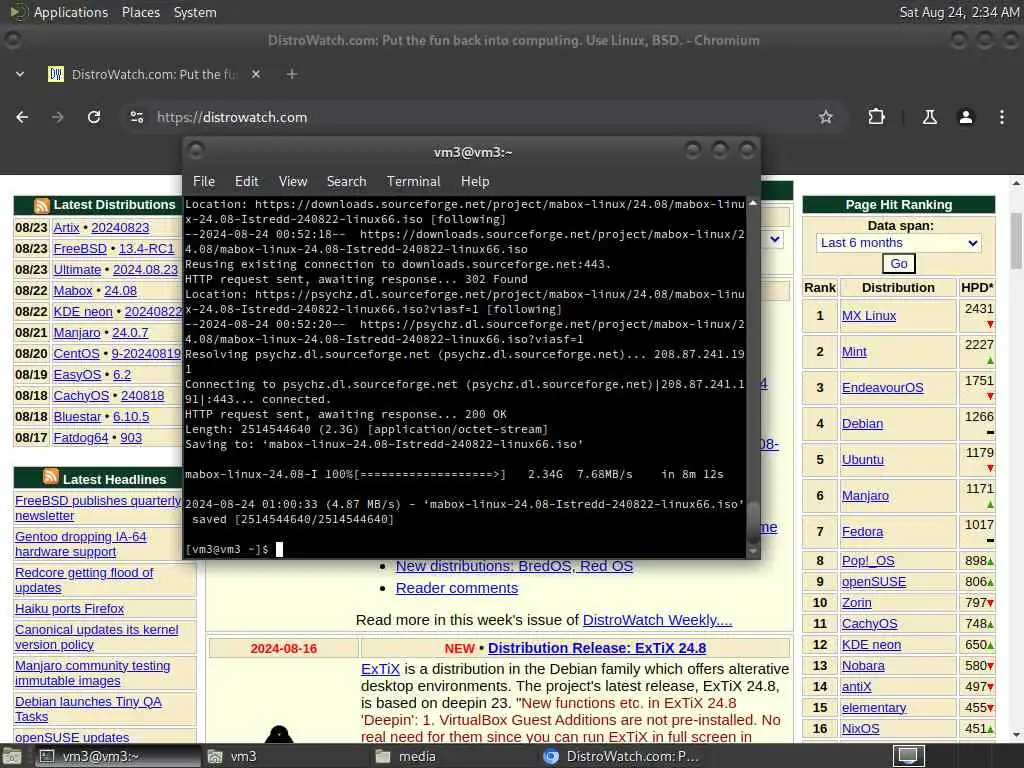Open the Last 6 months data span dropdown

coord(899,243)
